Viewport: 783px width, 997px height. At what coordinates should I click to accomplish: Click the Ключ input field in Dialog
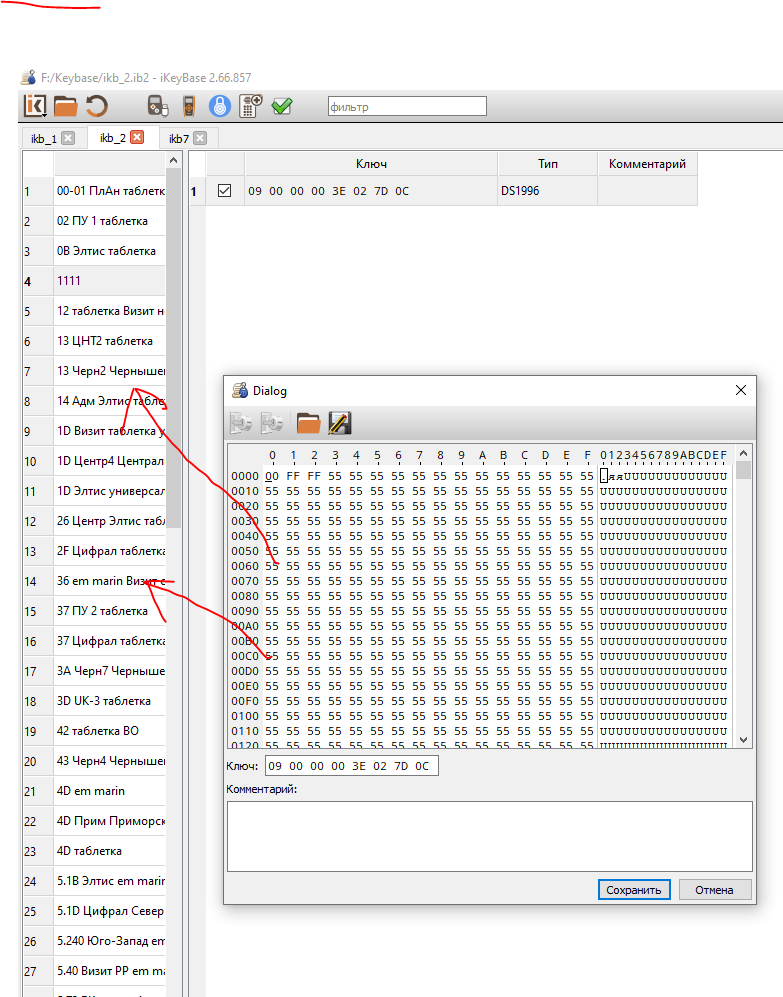pos(351,766)
